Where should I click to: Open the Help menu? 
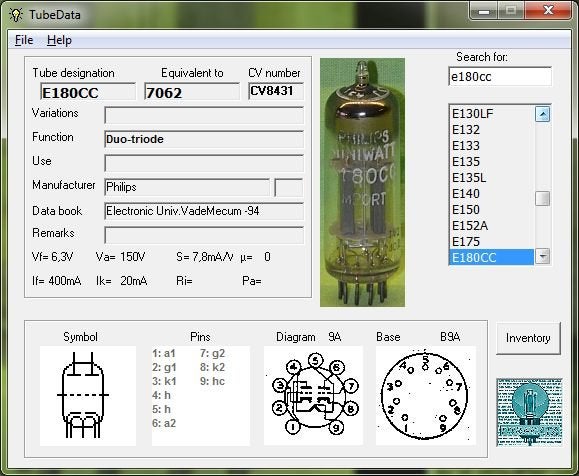(59, 40)
